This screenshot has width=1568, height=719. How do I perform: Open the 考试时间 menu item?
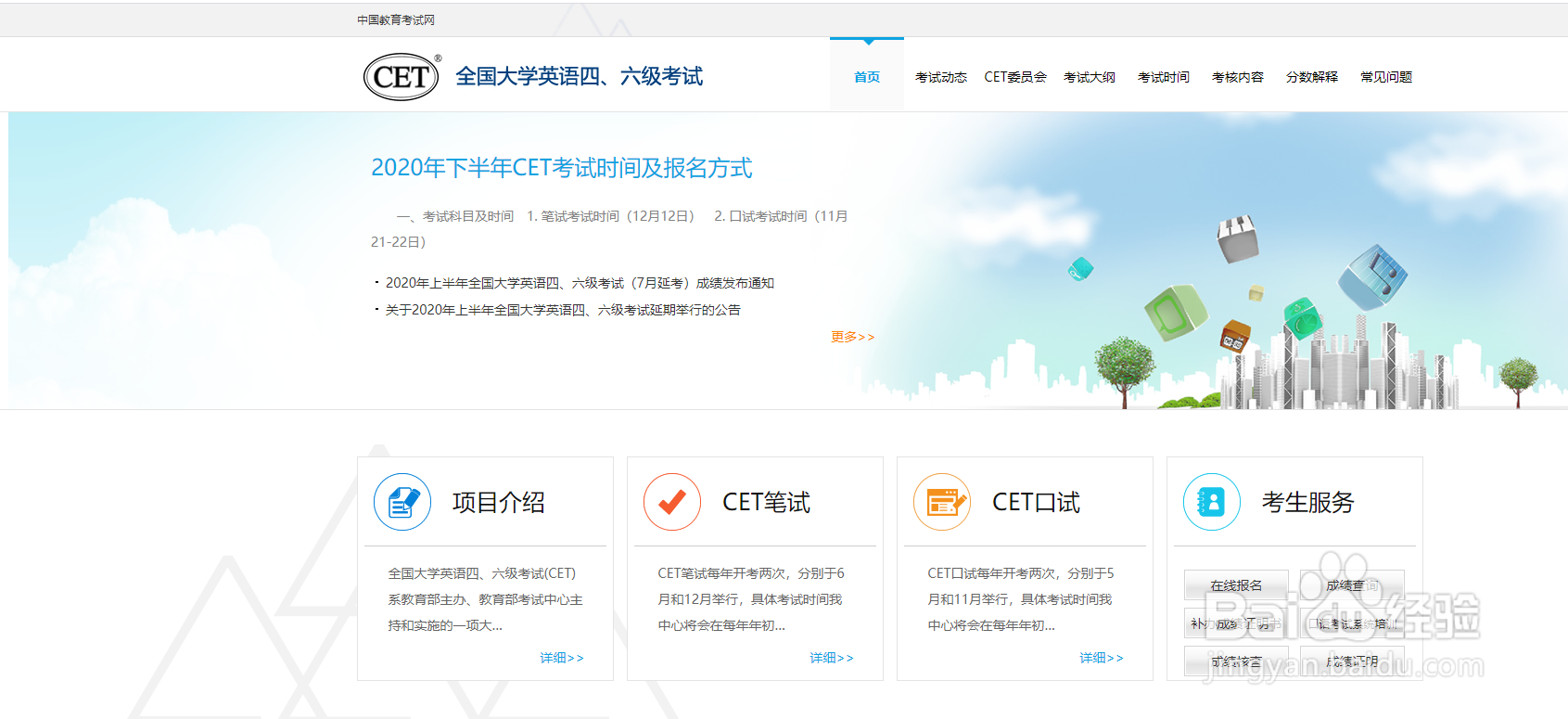coord(1164,77)
